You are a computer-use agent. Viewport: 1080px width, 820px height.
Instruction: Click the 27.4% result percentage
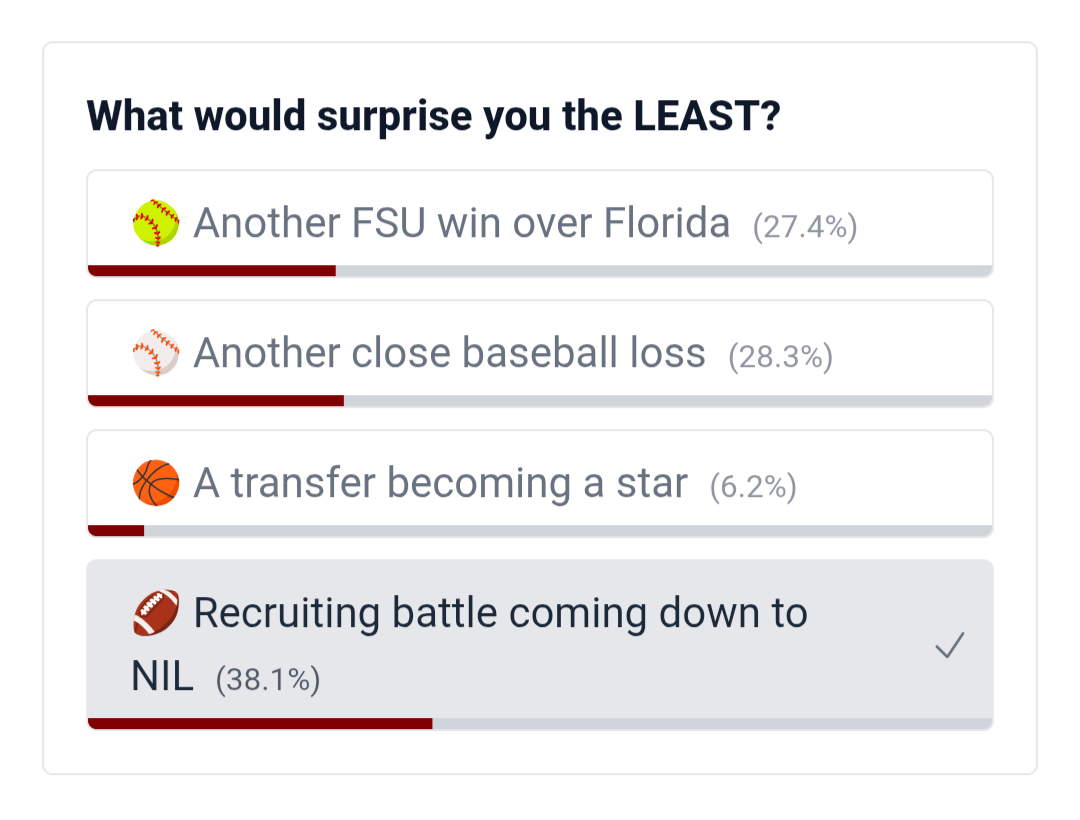click(x=805, y=227)
